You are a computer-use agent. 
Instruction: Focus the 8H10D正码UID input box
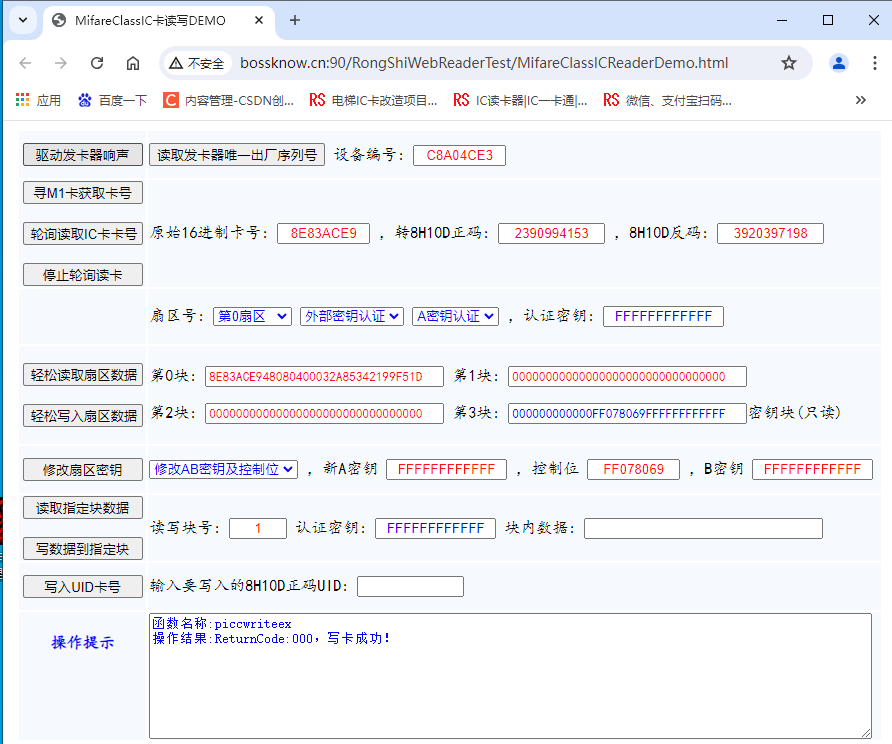point(410,586)
